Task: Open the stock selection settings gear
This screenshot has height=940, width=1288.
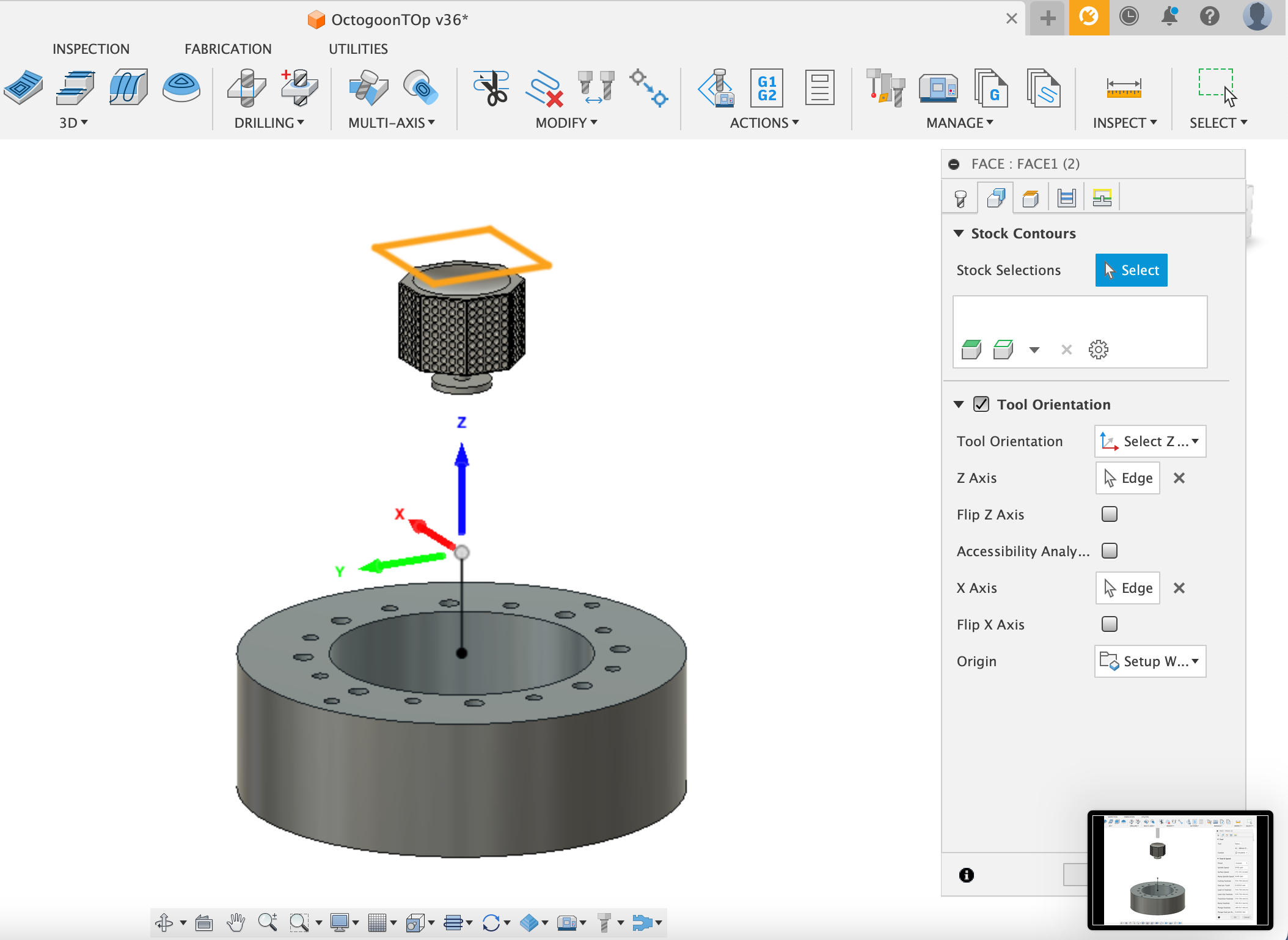Action: click(1098, 350)
